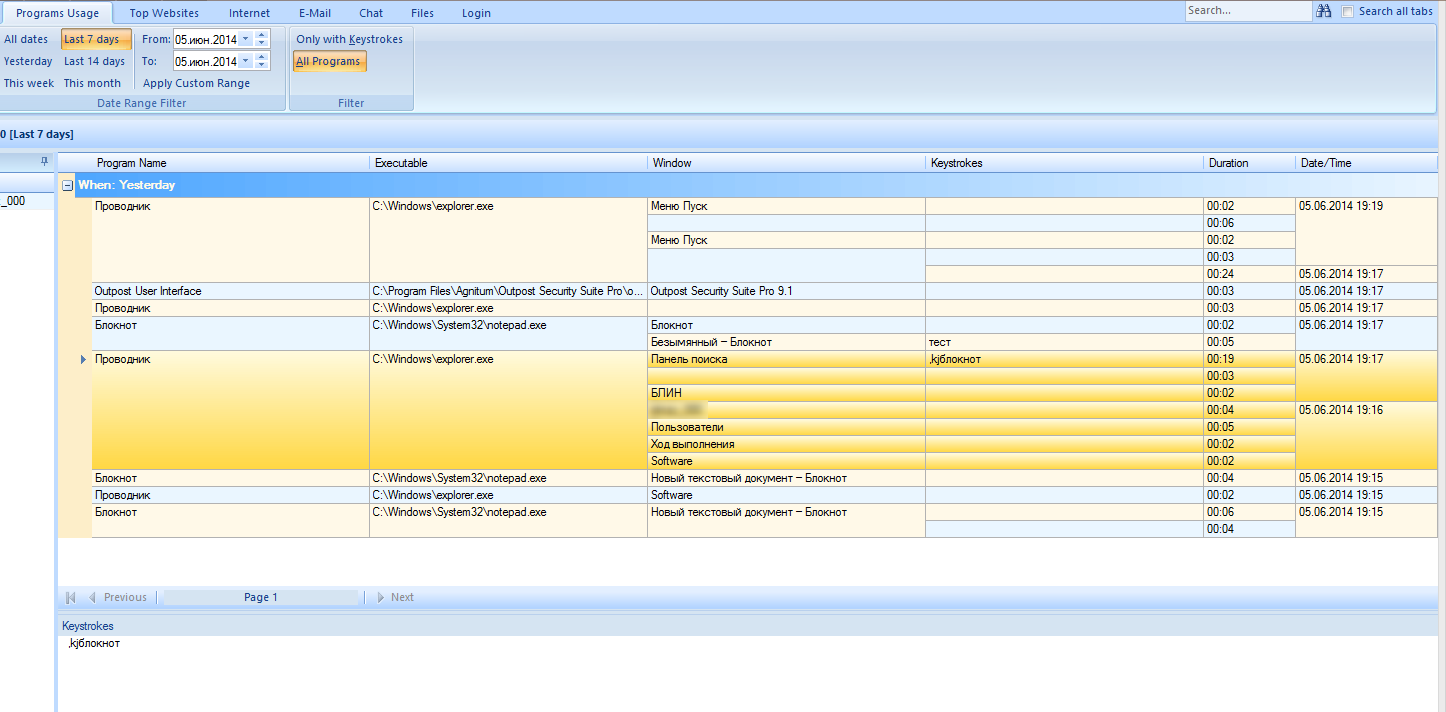This screenshot has height=712, width=1446.
Task: Switch to the Top Websites tab
Action: pos(164,13)
